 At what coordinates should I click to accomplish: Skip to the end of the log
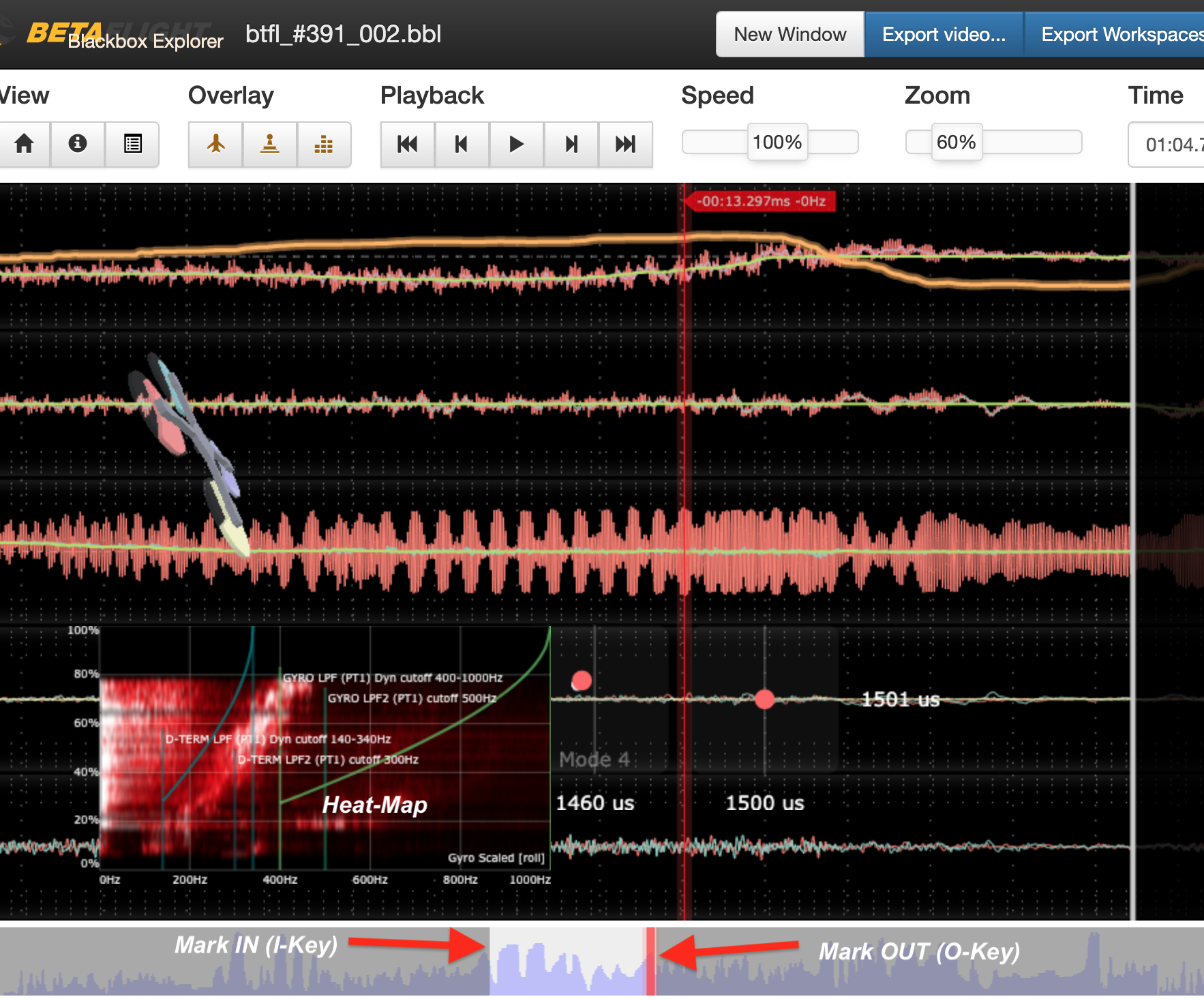625,145
